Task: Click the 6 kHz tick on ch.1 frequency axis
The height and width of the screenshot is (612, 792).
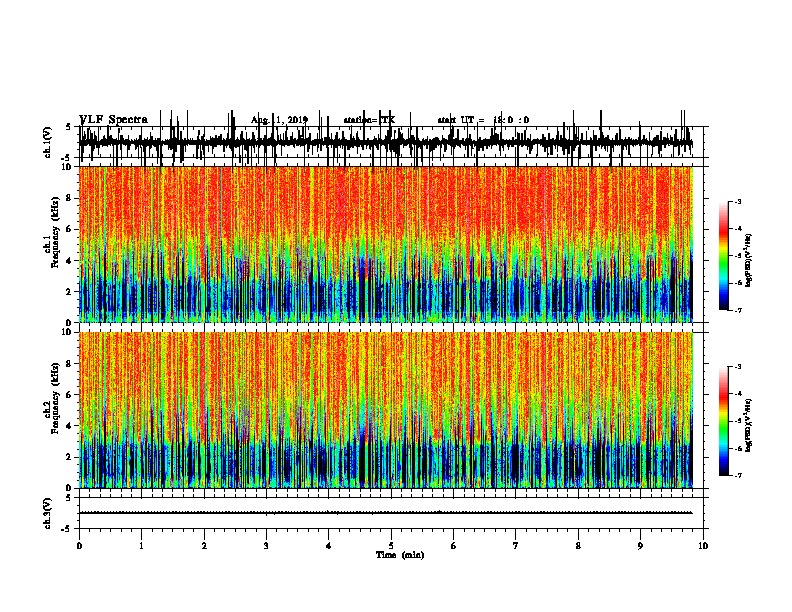Action: pyautogui.click(x=70, y=230)
